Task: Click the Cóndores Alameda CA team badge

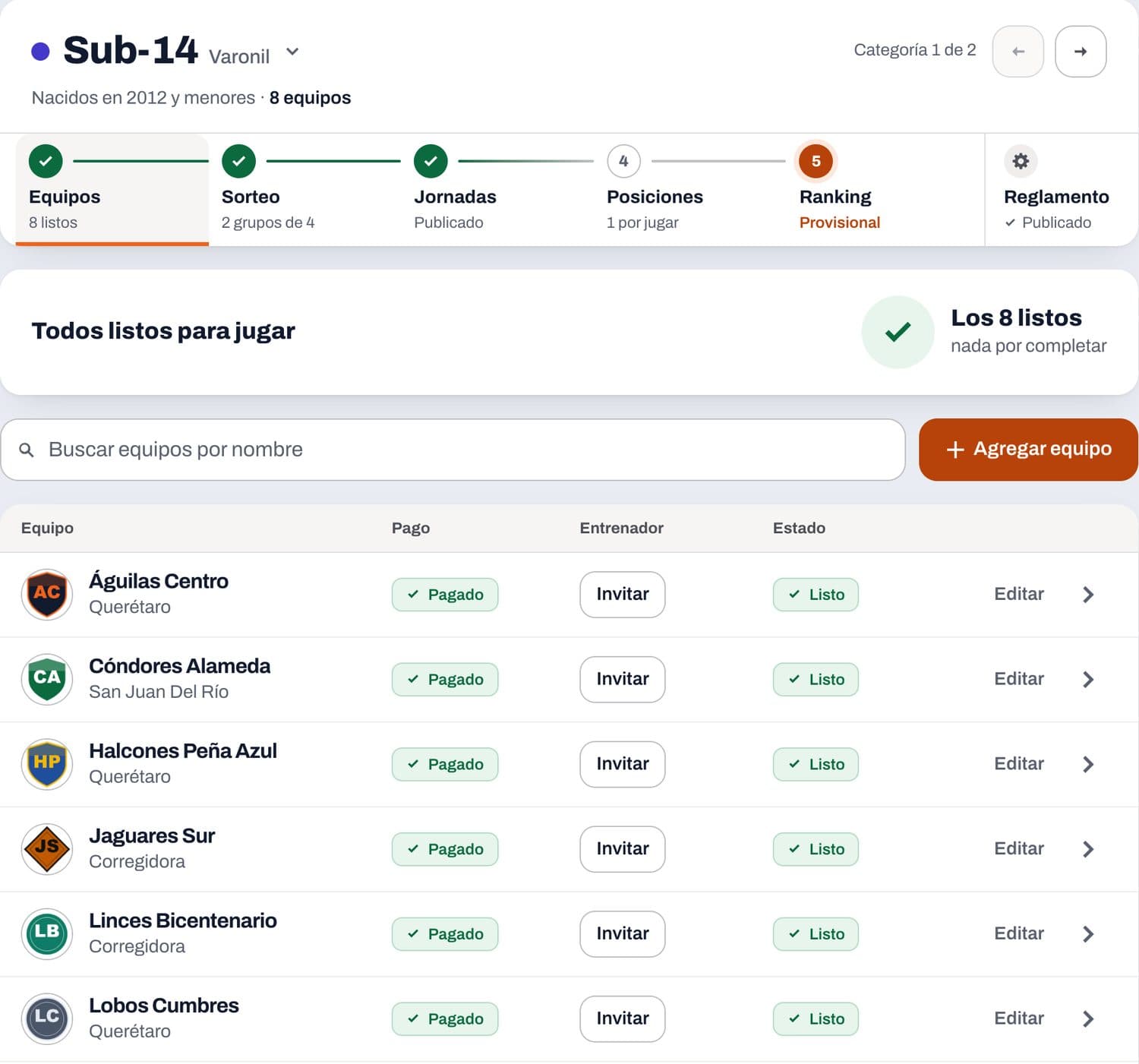Action: coord(47,680)
